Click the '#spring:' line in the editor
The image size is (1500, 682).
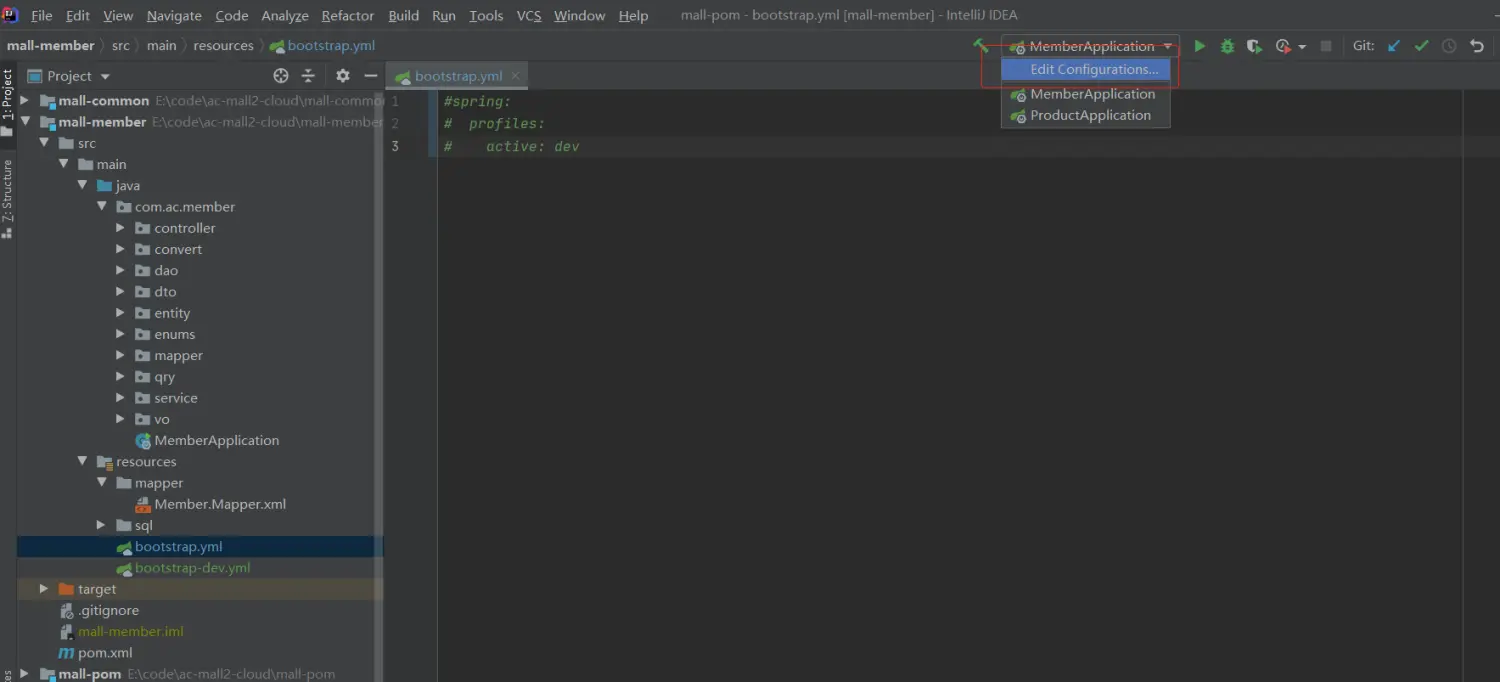click(x=477, y=101)
